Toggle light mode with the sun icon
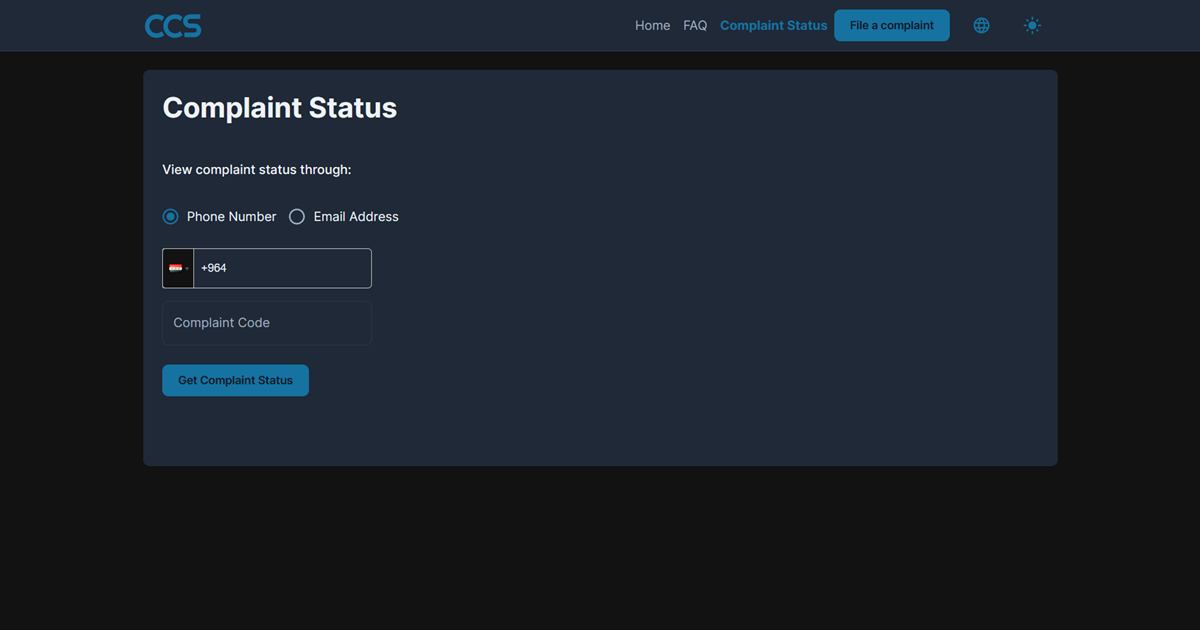The width and height of the screenshot is (1200, 630). click(1033, 26)
